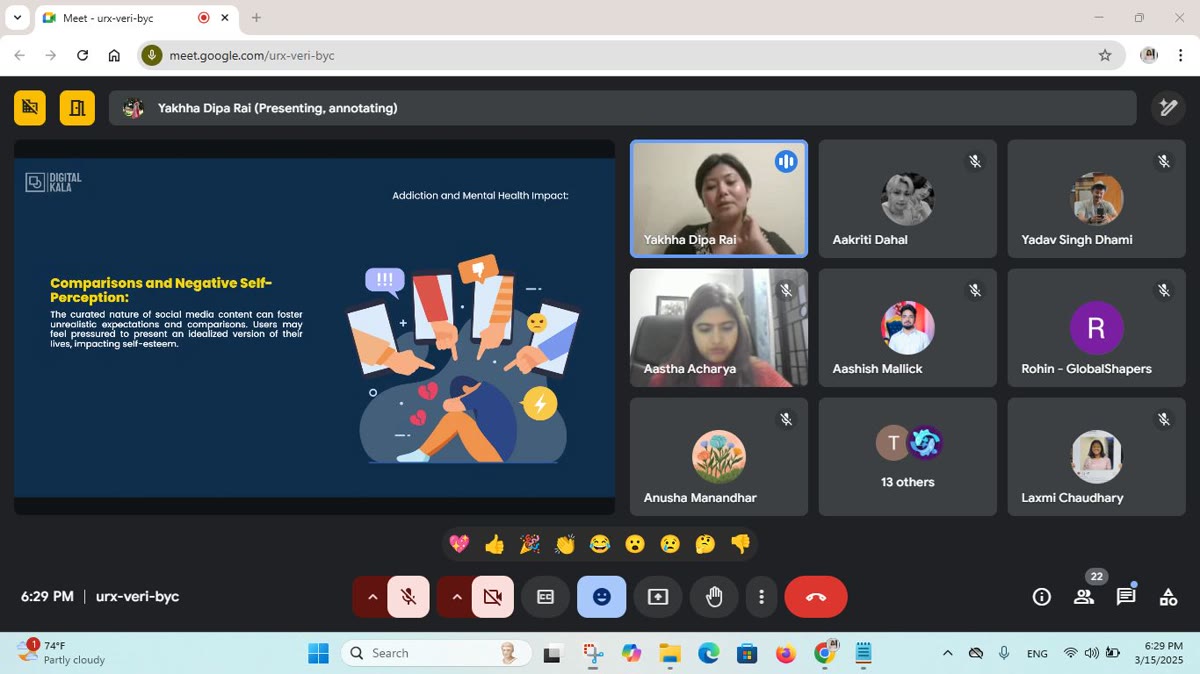Viewport: 1200px width, 674px height.
Task: Select Aastha Acharya's video tile
Action: [719, 328]
